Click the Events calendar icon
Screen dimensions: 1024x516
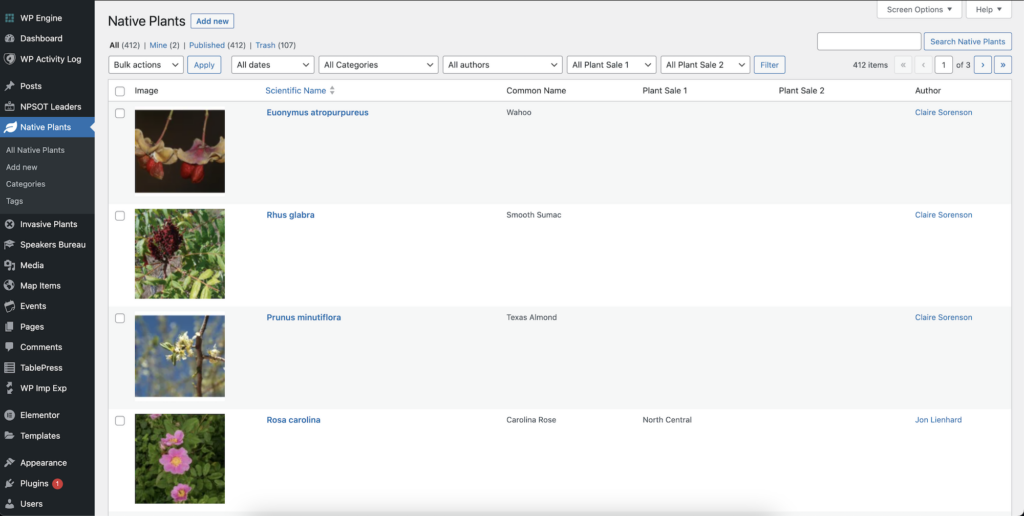(x=9, y=306)
